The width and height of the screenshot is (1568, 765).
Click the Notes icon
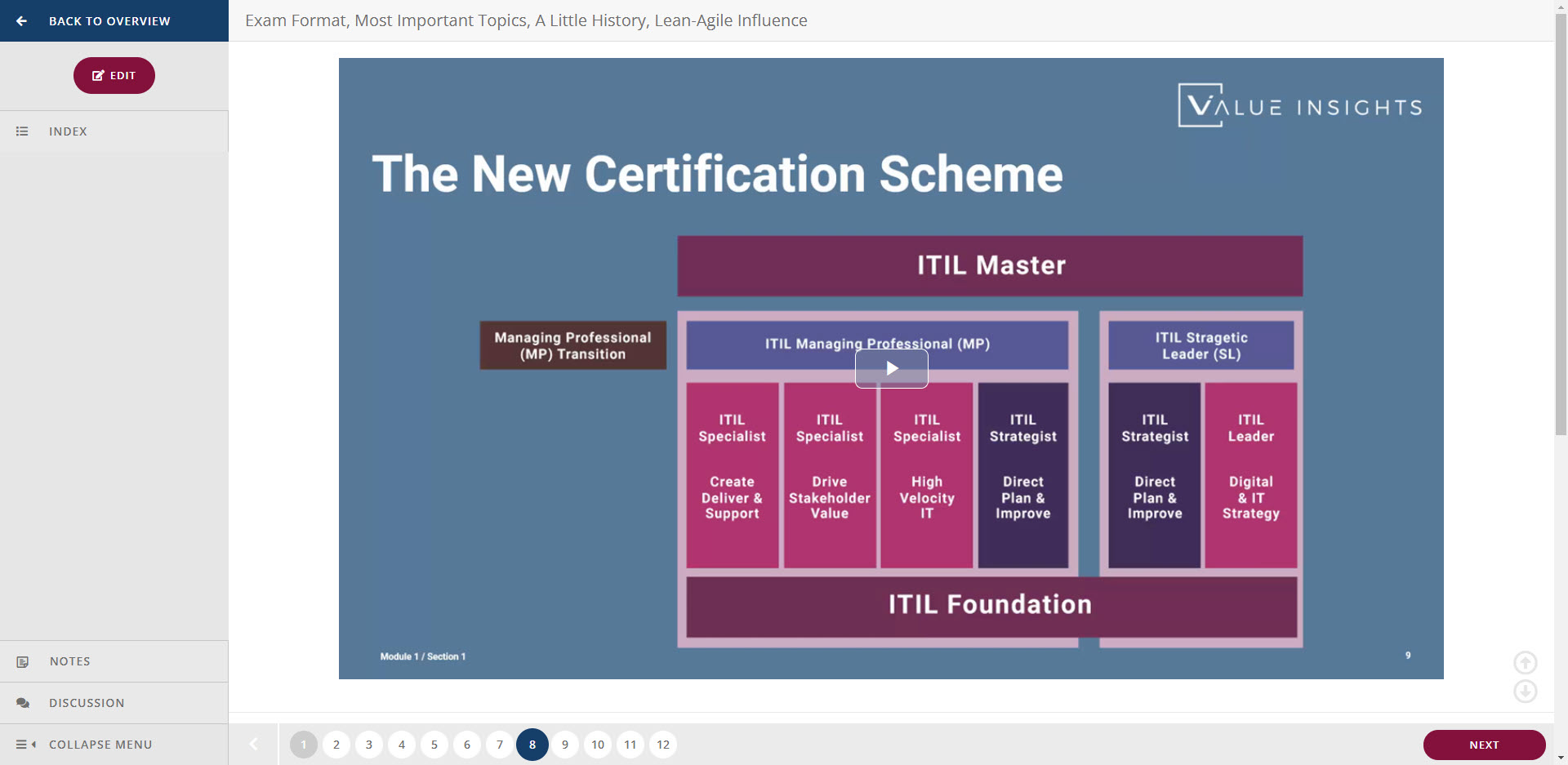point(23,661)
